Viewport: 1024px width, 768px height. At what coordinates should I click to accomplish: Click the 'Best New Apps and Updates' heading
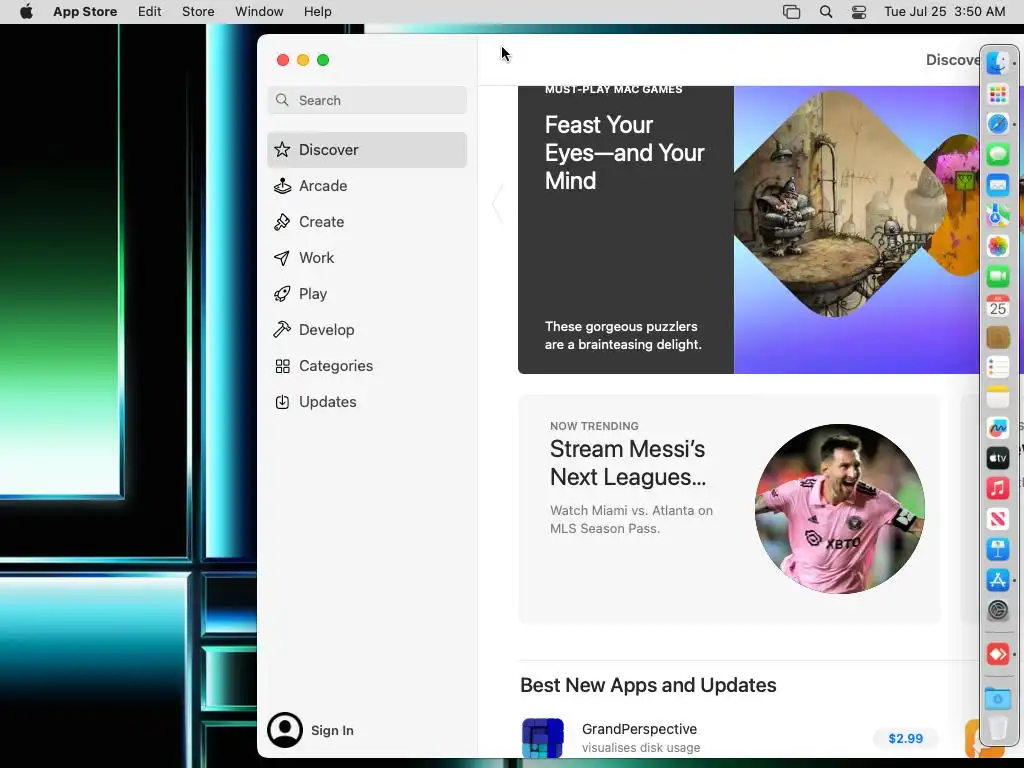pyautogui.click(x=648, y=684)
